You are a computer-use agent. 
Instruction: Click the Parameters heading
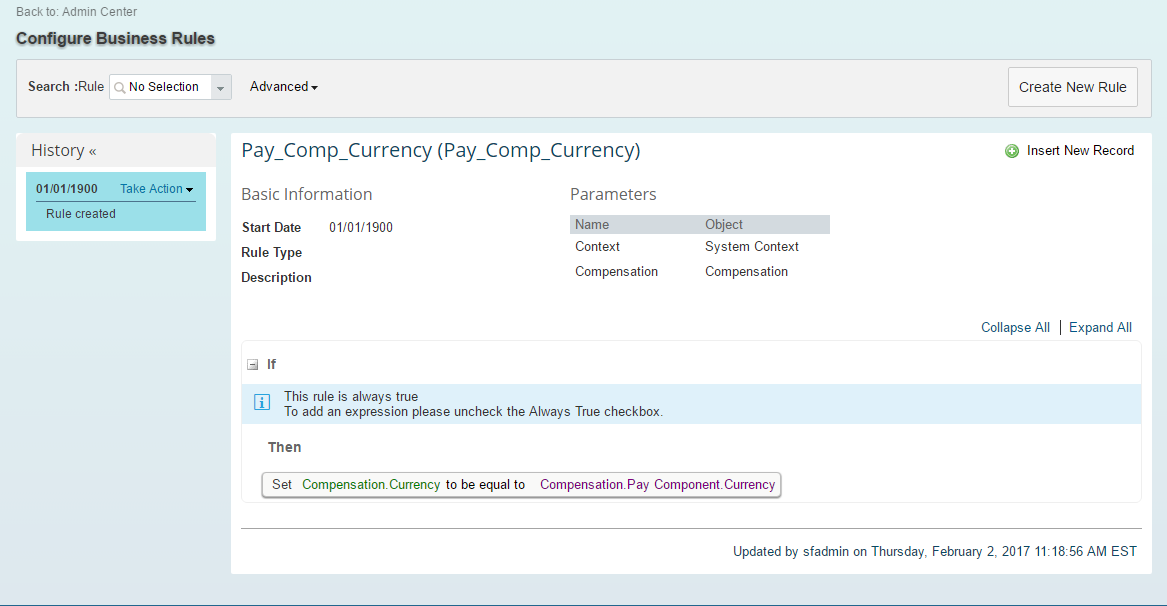click(613, 194)
